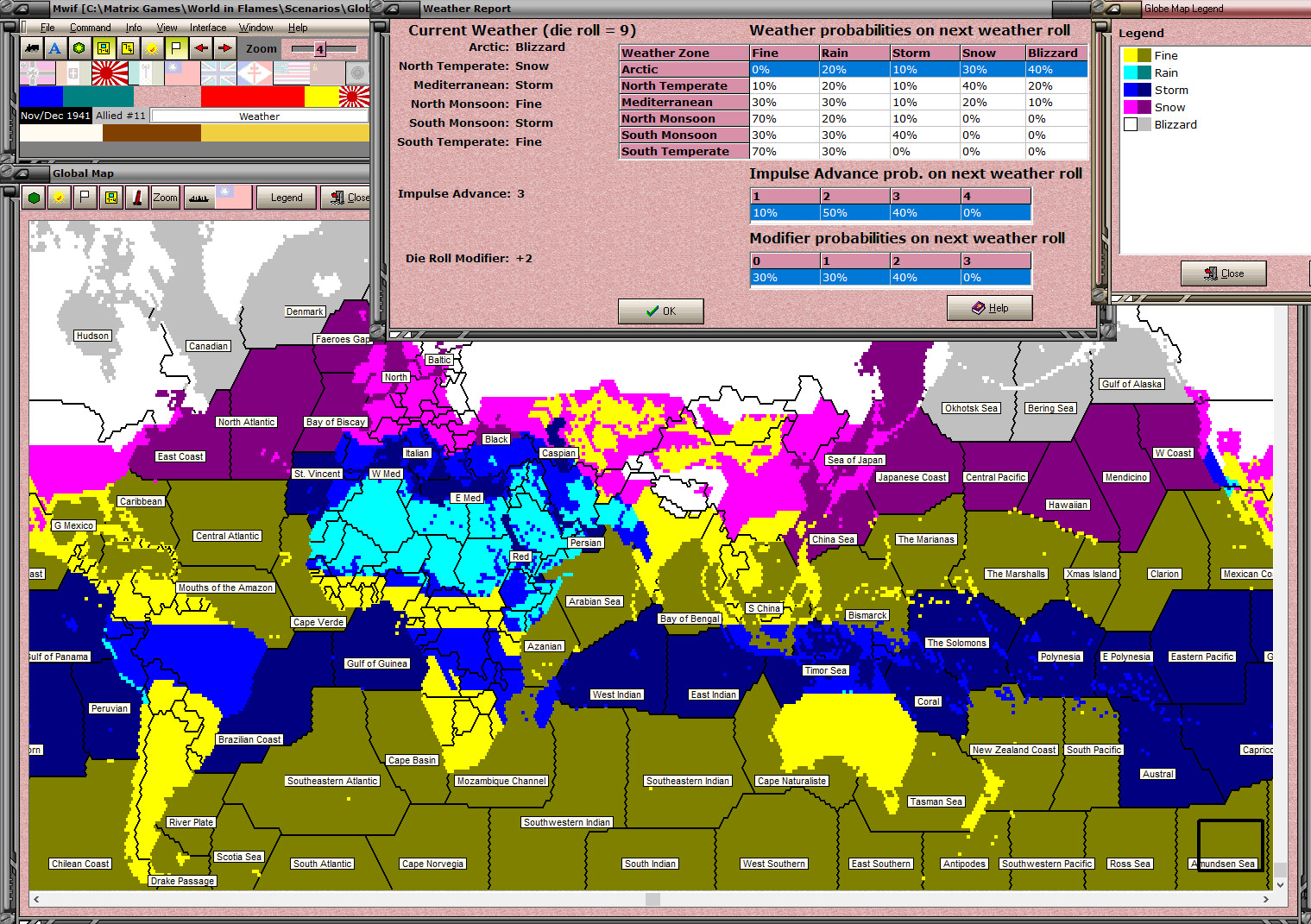The image size is (1311, 924).
Task: Select the Japanese rising sun flag in flags row
Action: (x=110, y=73)
